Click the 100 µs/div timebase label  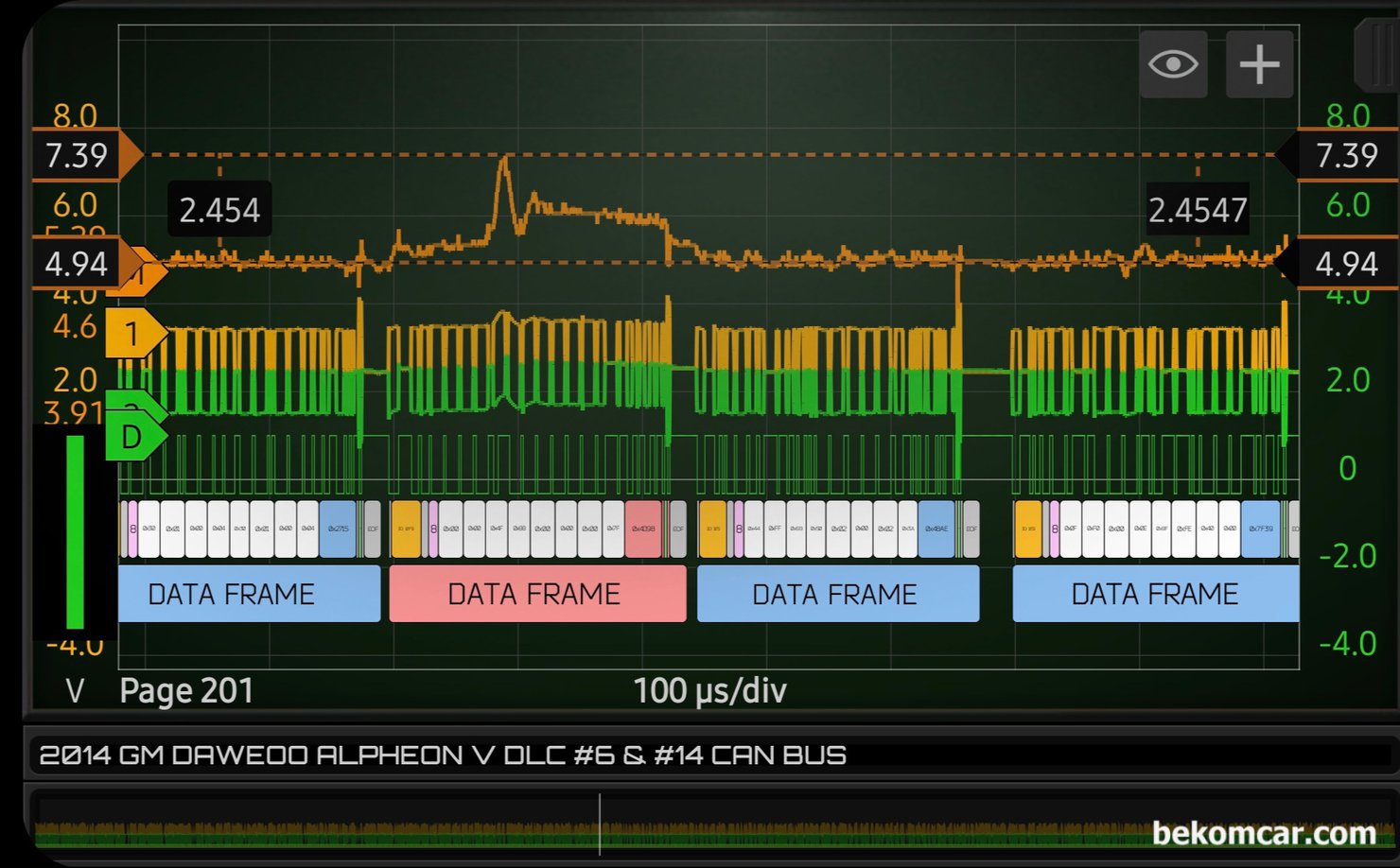pos(709,690)
